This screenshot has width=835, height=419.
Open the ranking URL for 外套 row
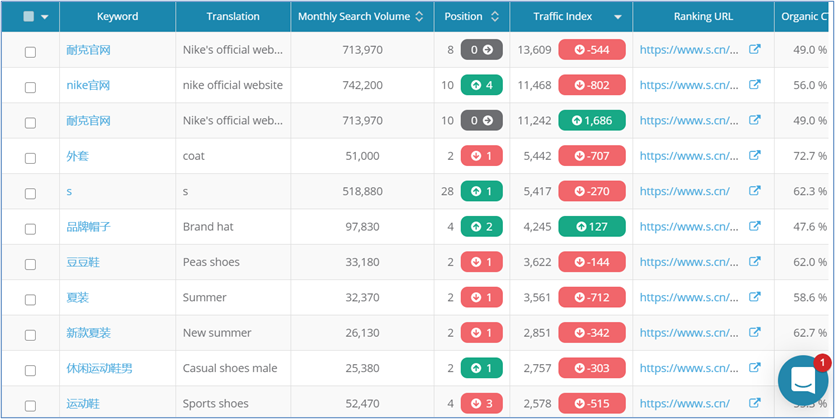tap(690, 156)
